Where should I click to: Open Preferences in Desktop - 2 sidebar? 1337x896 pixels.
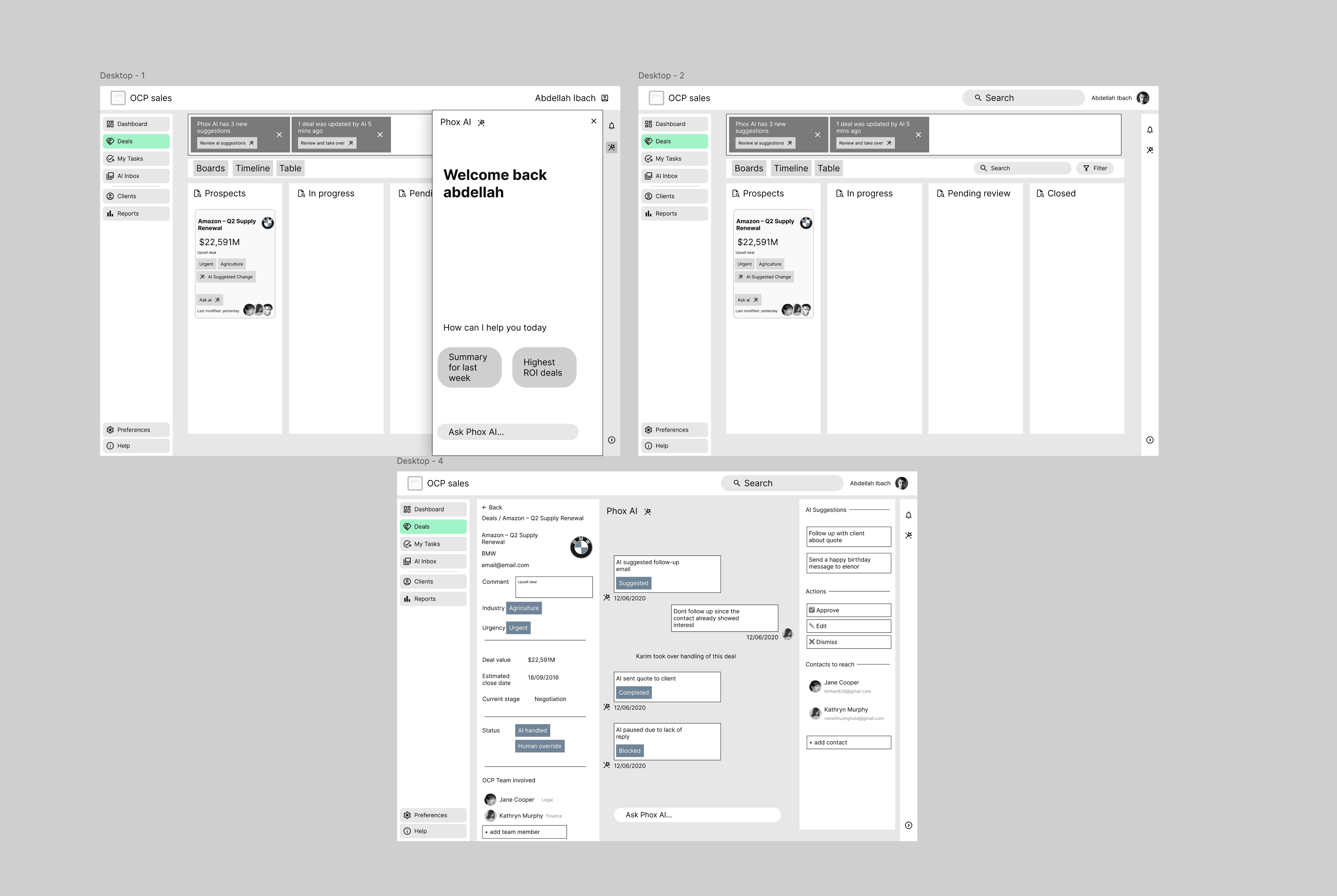pyautogui.click(x=675, y=430)
